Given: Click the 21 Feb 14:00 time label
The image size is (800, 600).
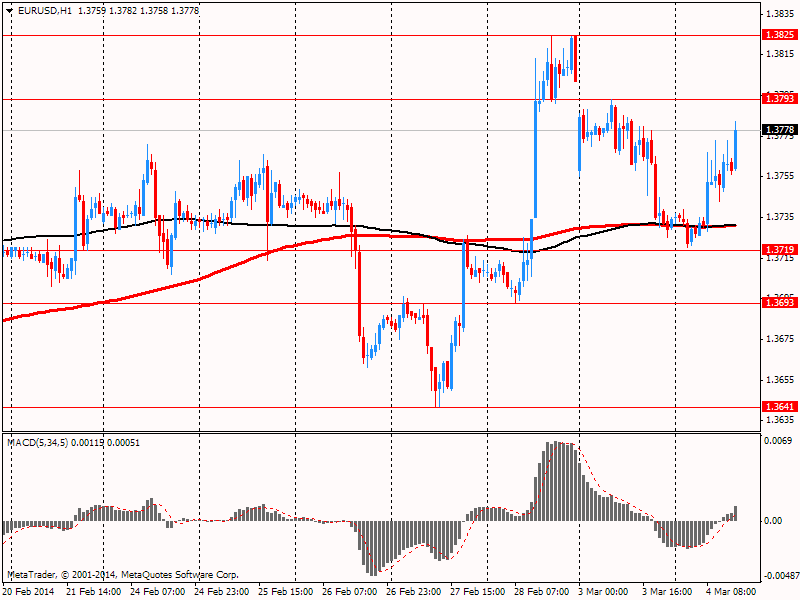Looking at the screenshot, I should coord(94,592).
